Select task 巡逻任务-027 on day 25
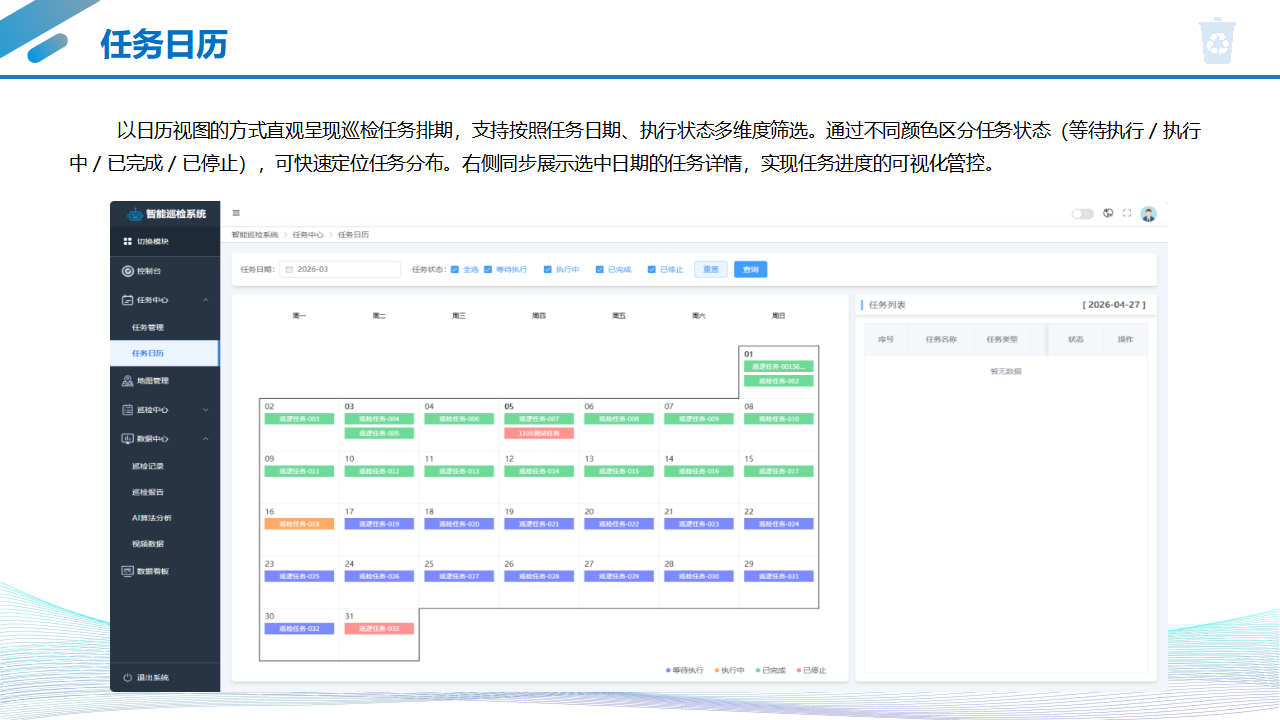The height and width of the screenshot is (720, 1280). pyautogui.click(x=459, y=576)
